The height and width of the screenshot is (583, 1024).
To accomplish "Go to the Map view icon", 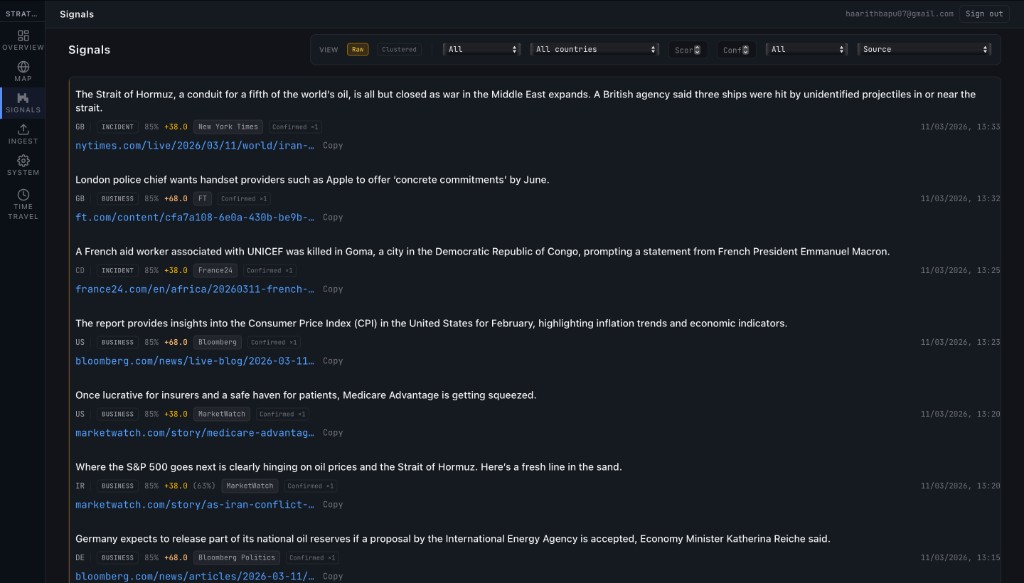I will 22,71.
